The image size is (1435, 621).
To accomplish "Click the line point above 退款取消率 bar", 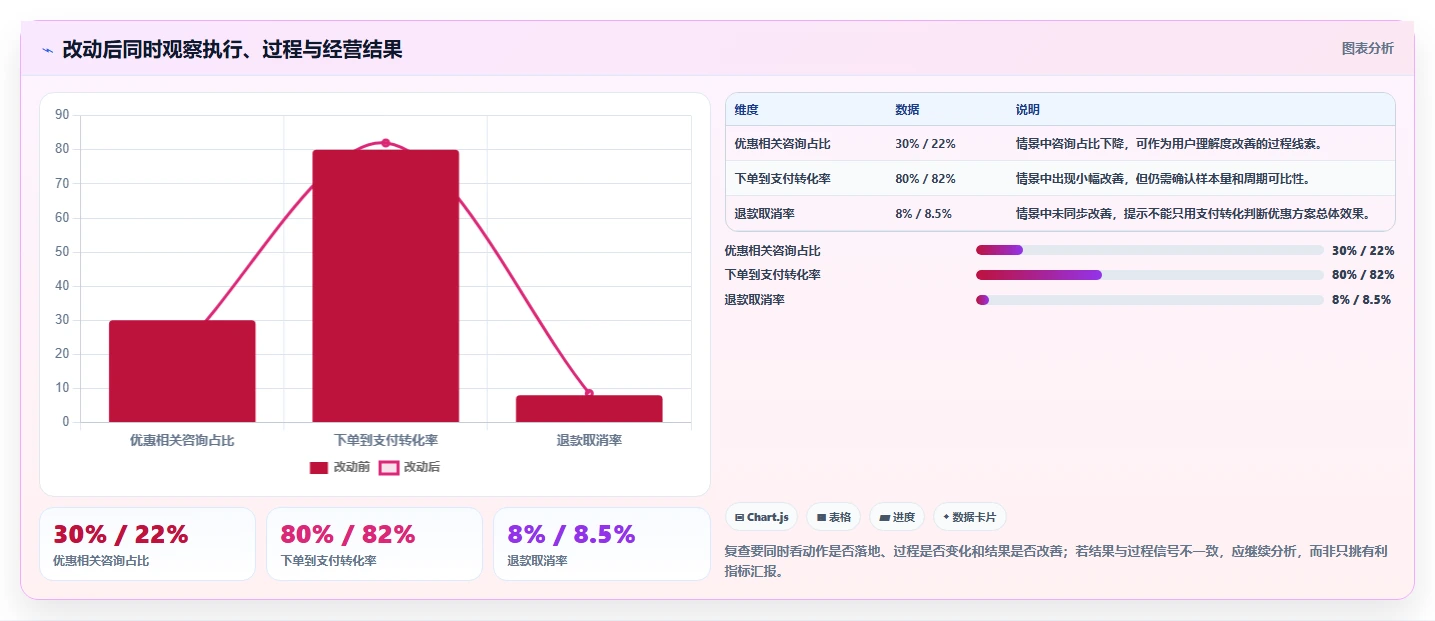I will pyautogui.click(x=589, y=393).
